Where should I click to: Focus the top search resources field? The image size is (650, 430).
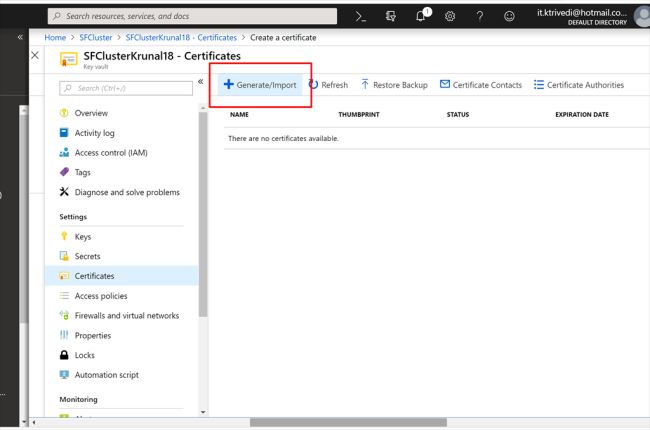(x=192, y=16)
